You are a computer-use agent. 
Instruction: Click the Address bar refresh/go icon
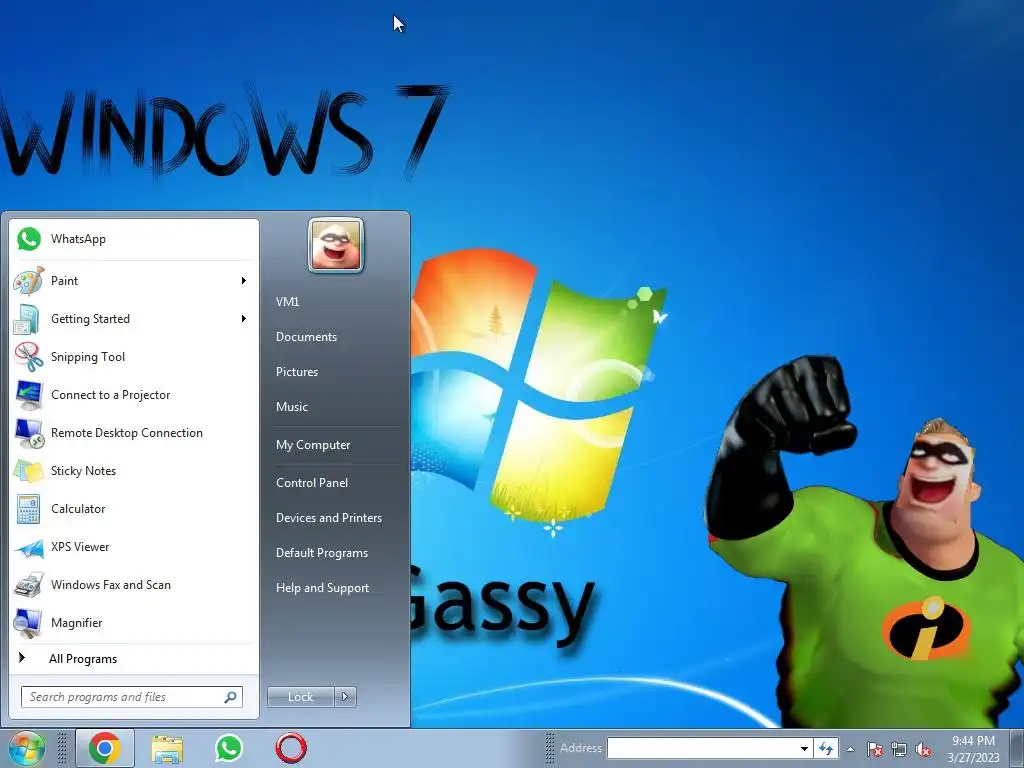(826, 748)
